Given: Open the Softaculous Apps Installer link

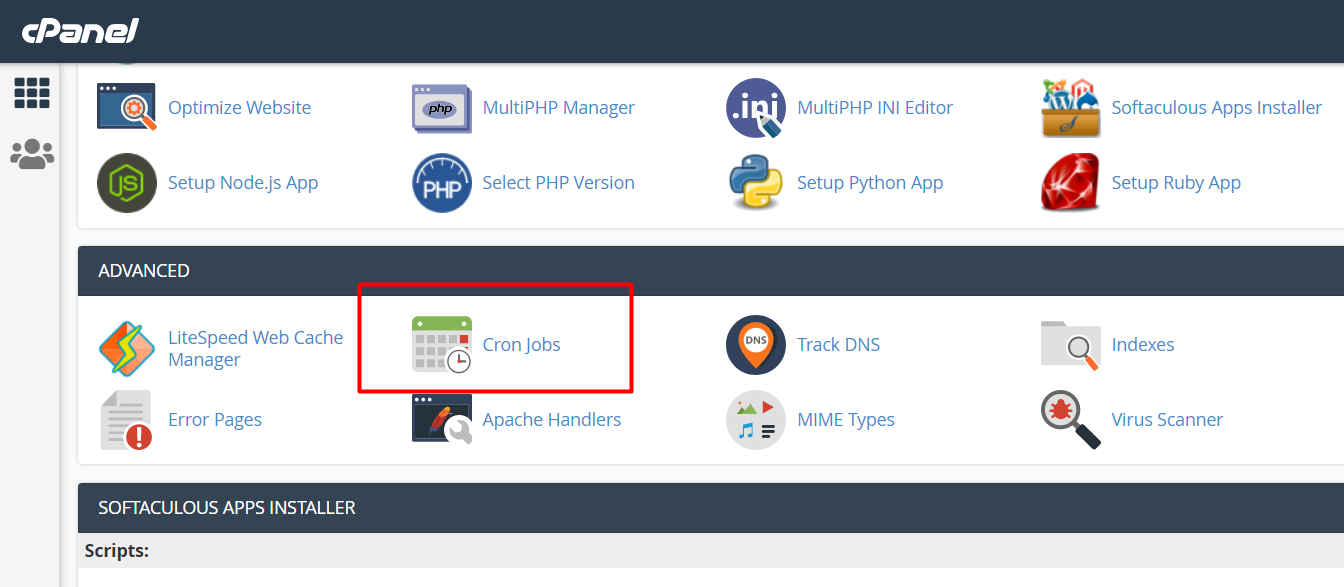Looking at the screenshot, I should click(x=1216, y=108).
